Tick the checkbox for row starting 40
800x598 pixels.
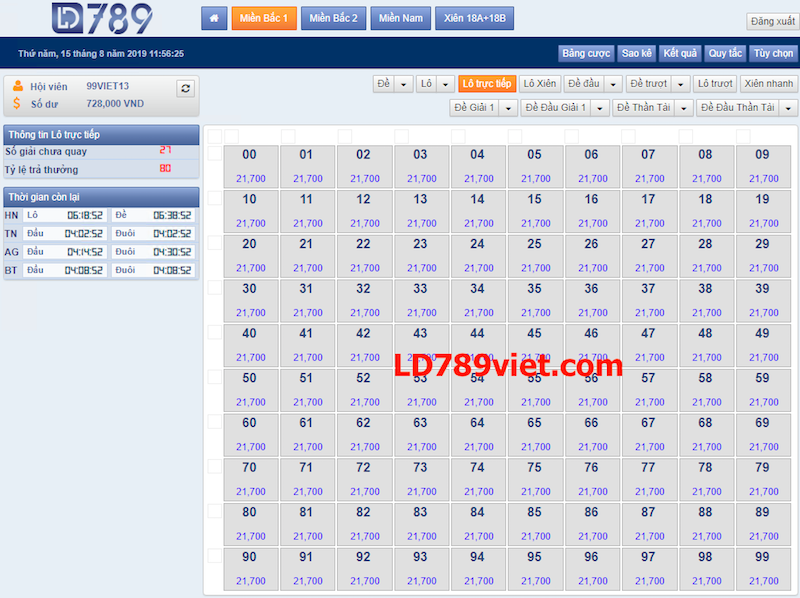coord(215,332)
